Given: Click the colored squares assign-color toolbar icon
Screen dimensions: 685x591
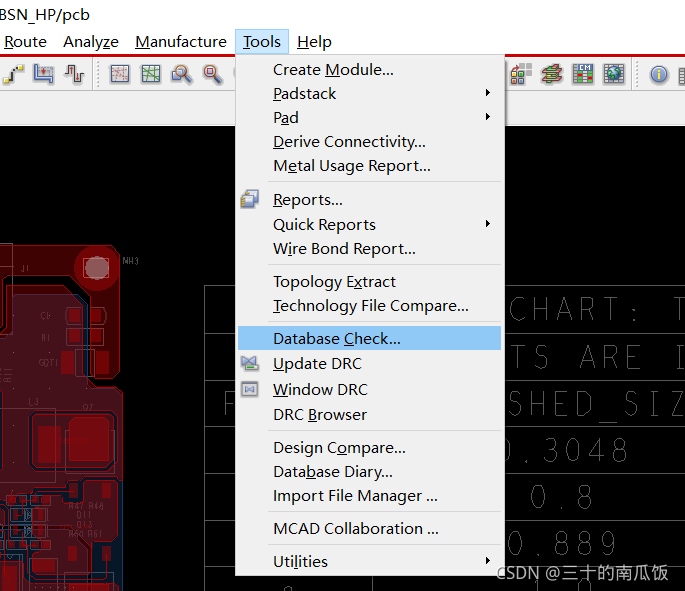Looking at the screenshot, I should click(x=521, y=74).
